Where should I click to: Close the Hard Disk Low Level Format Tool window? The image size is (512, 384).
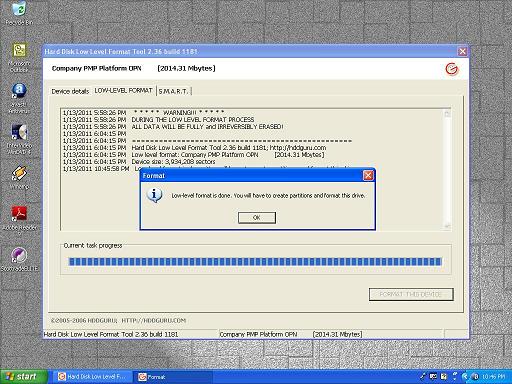[462, 51]
